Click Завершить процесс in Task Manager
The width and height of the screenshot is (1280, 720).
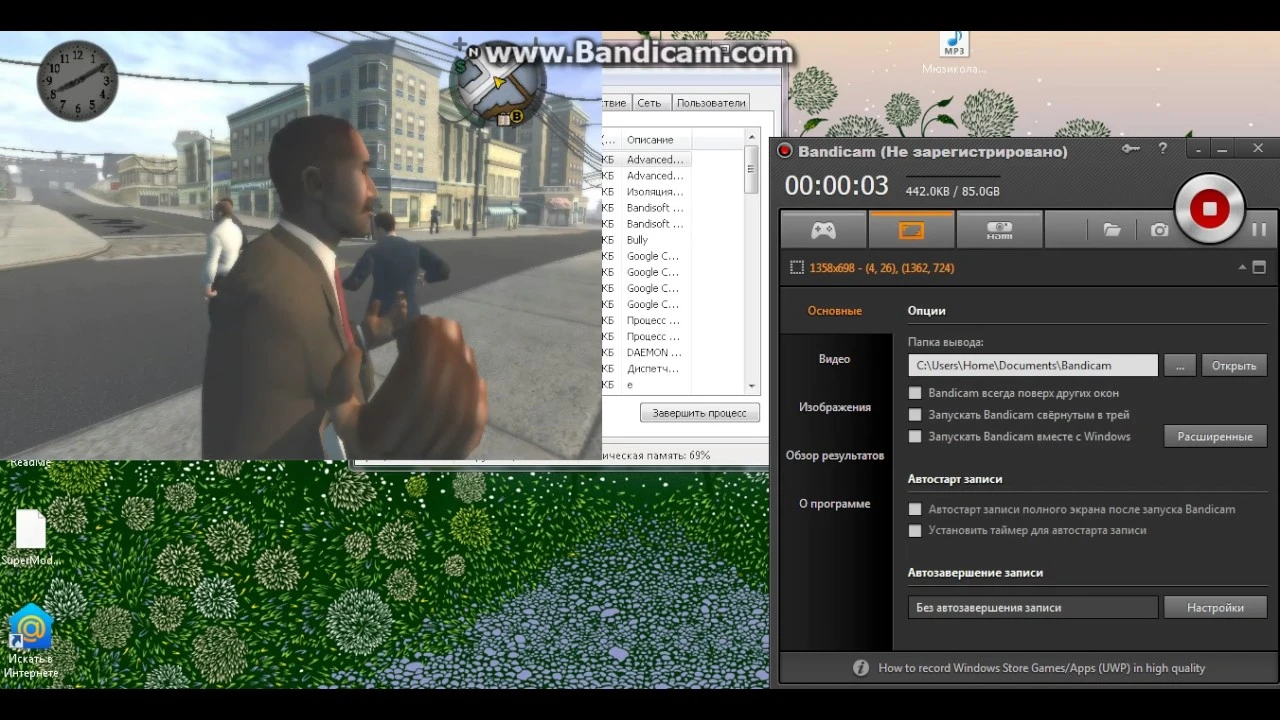click(x=700, y=413)
